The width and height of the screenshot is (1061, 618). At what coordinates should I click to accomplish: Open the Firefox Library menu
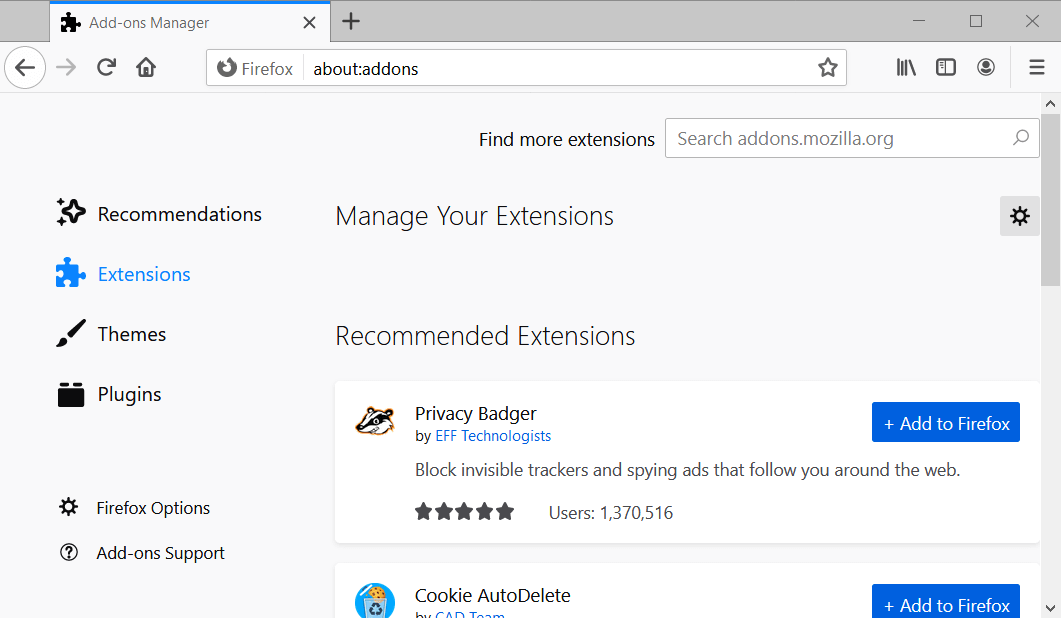point(906,67)
